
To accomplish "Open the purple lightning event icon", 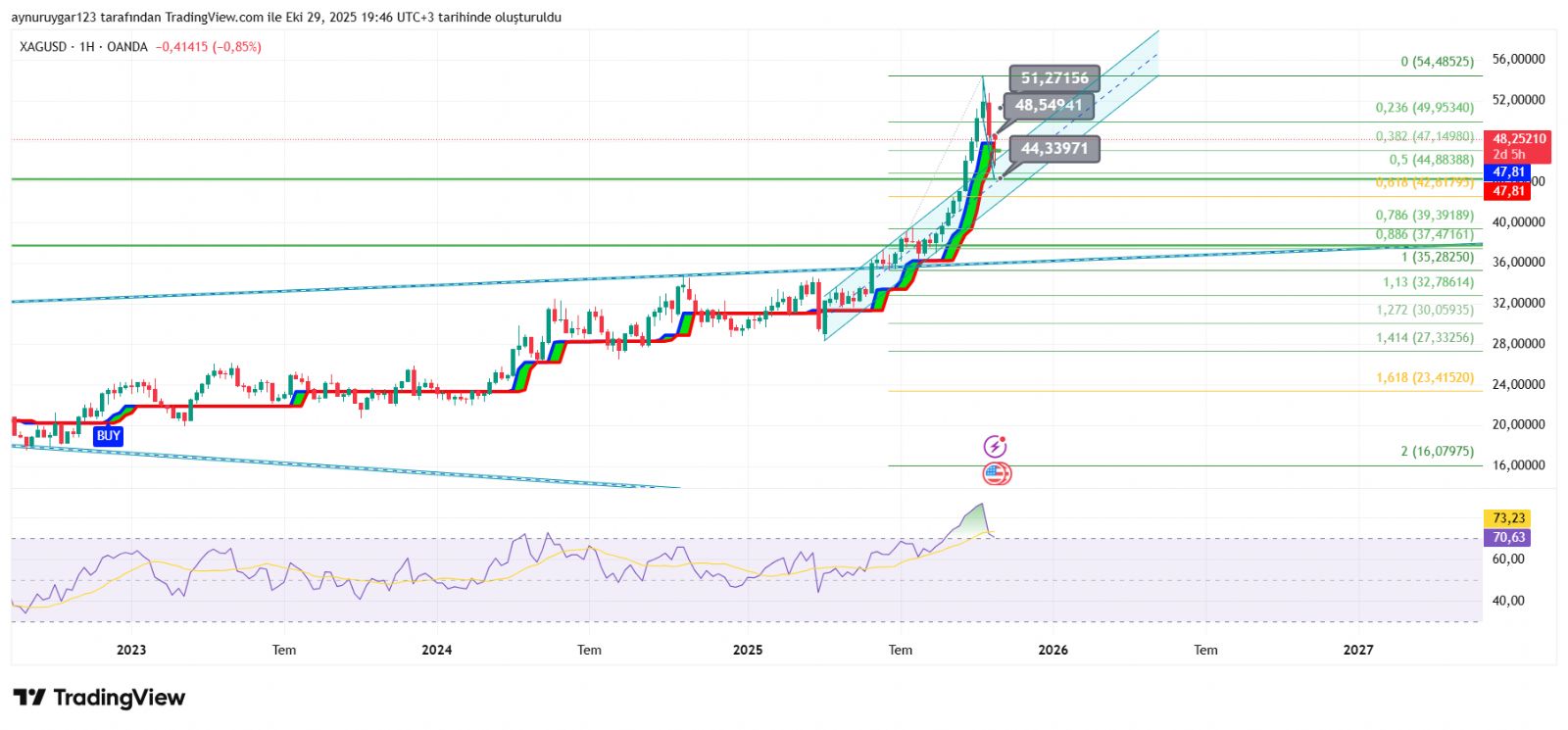I will click(x=995, y=447).
